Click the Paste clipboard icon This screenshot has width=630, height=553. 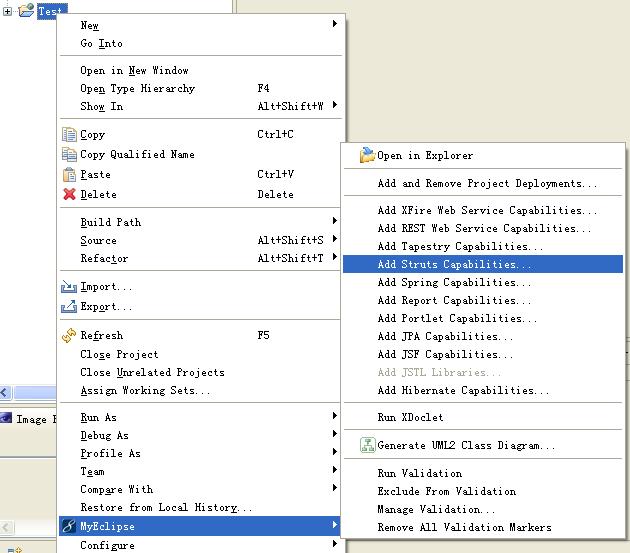[69, 174]
